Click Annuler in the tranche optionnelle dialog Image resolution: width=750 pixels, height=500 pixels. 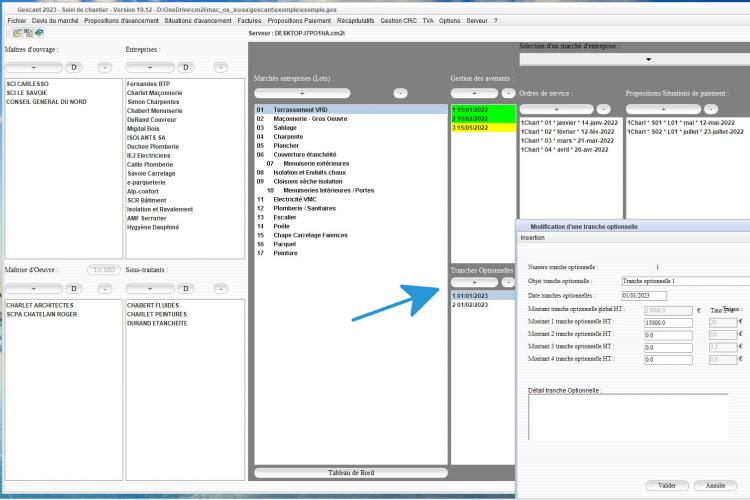[716, 486]
